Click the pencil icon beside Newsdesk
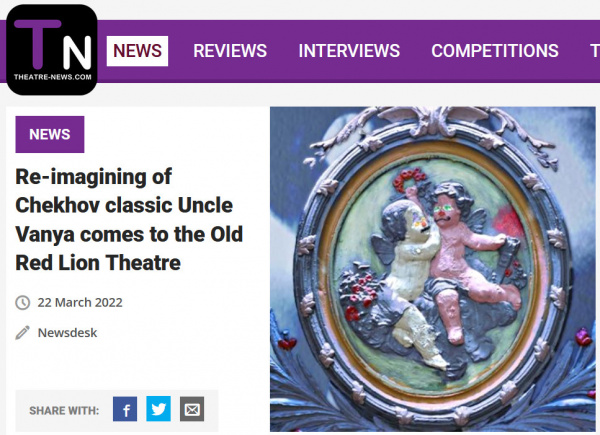This screenshot has height=435, width=600. click(23, 332)
